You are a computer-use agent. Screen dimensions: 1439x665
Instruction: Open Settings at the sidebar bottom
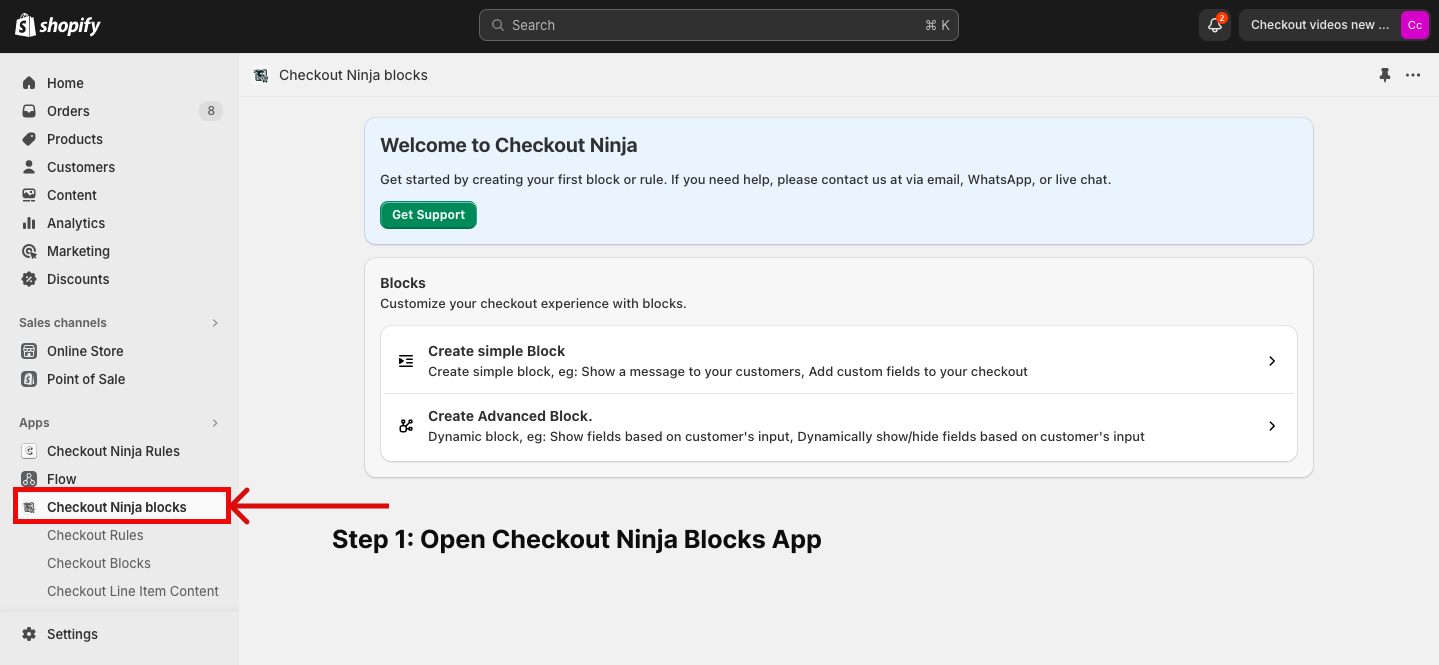pos(72,634)
